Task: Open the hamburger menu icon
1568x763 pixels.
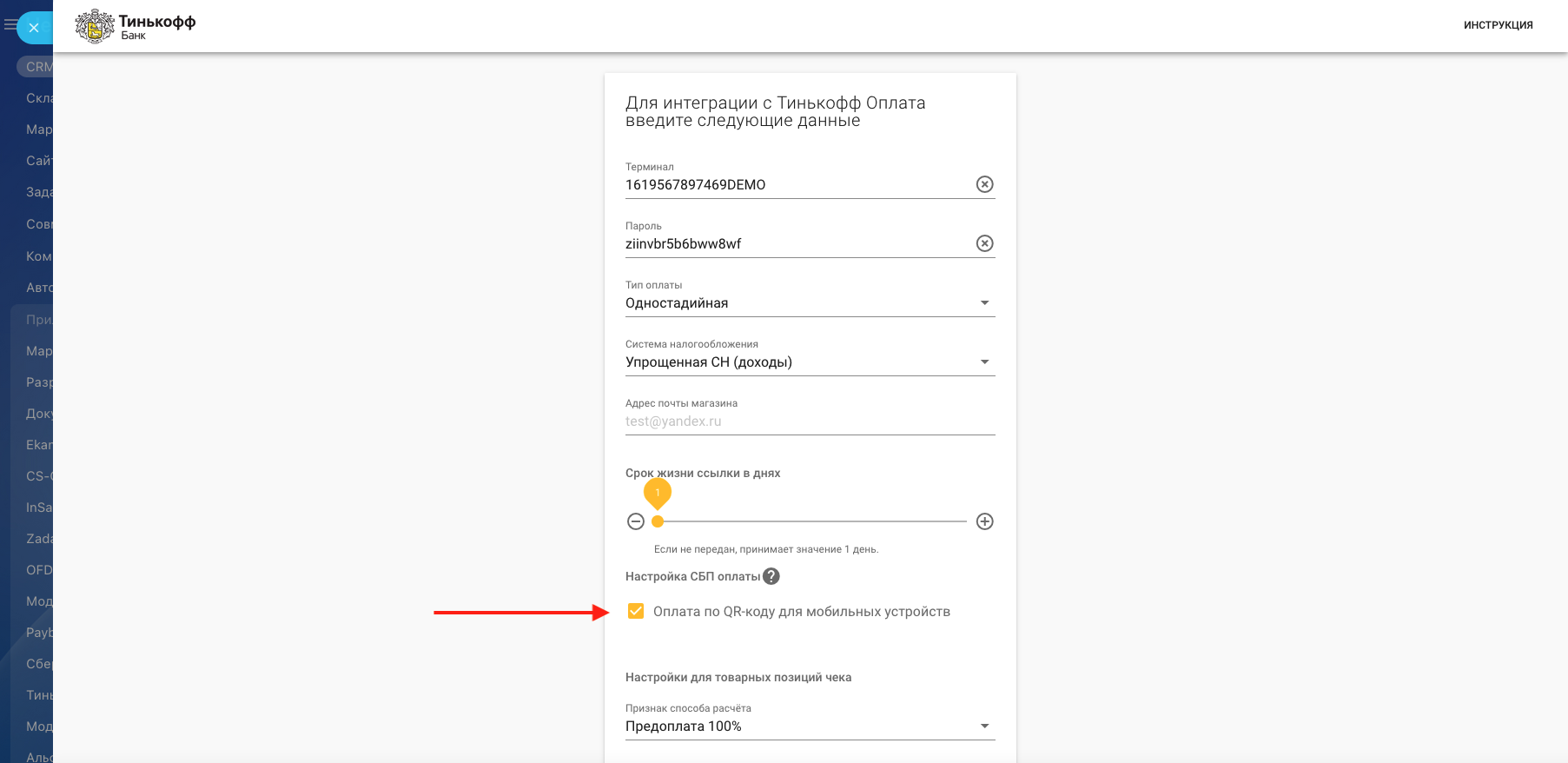Action: click(10, 25)
